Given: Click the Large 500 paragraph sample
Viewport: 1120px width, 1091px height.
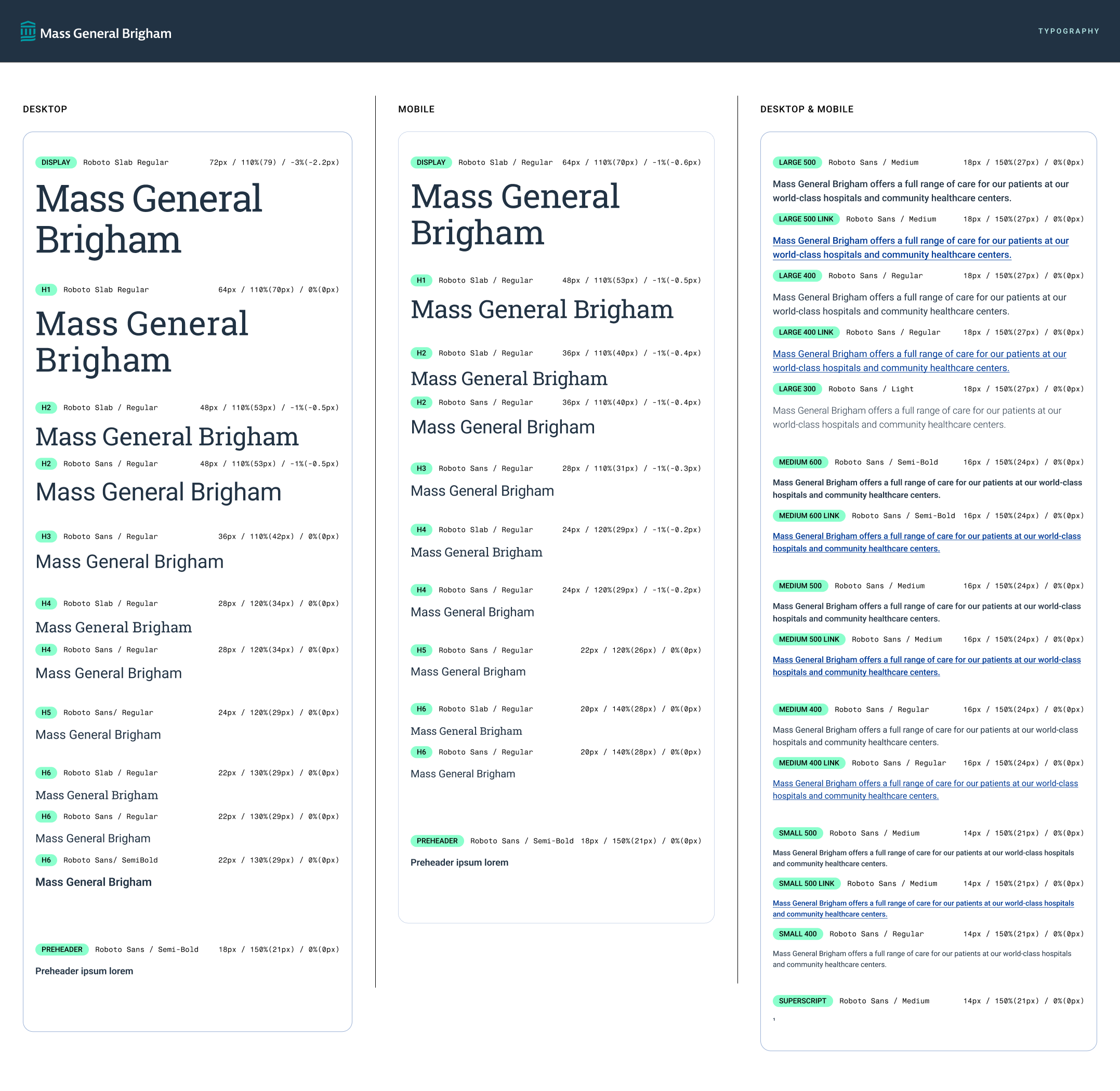Looking at the screenshot, I should (920, 191).
